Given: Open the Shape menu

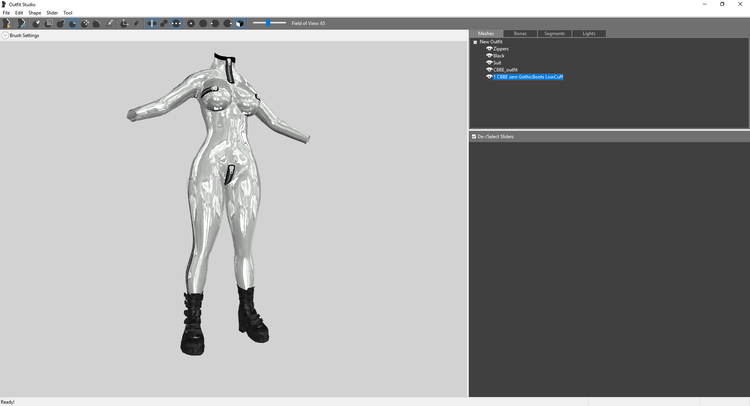Looking at the screenshot, I should pos(34,13).
